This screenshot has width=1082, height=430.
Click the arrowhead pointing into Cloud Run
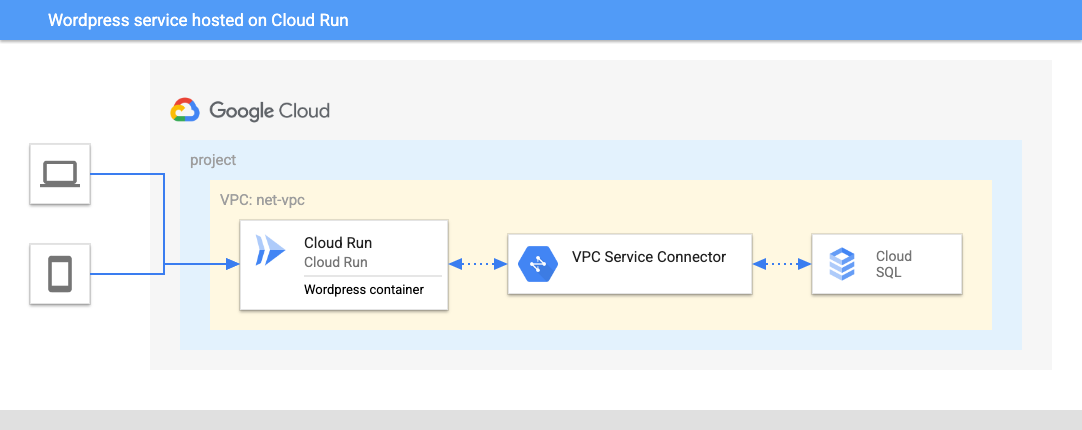232,264
